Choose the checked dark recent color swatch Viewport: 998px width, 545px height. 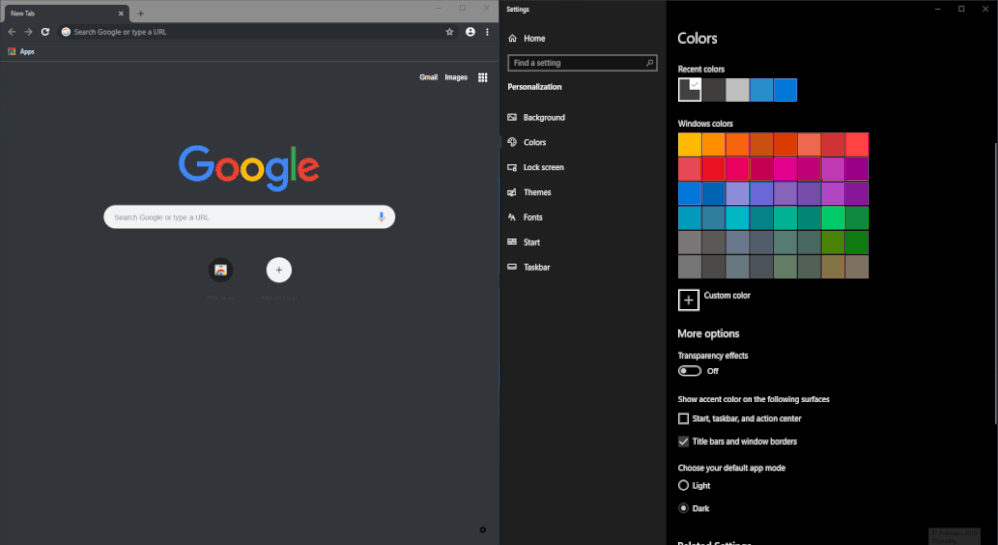pos(689,90)
